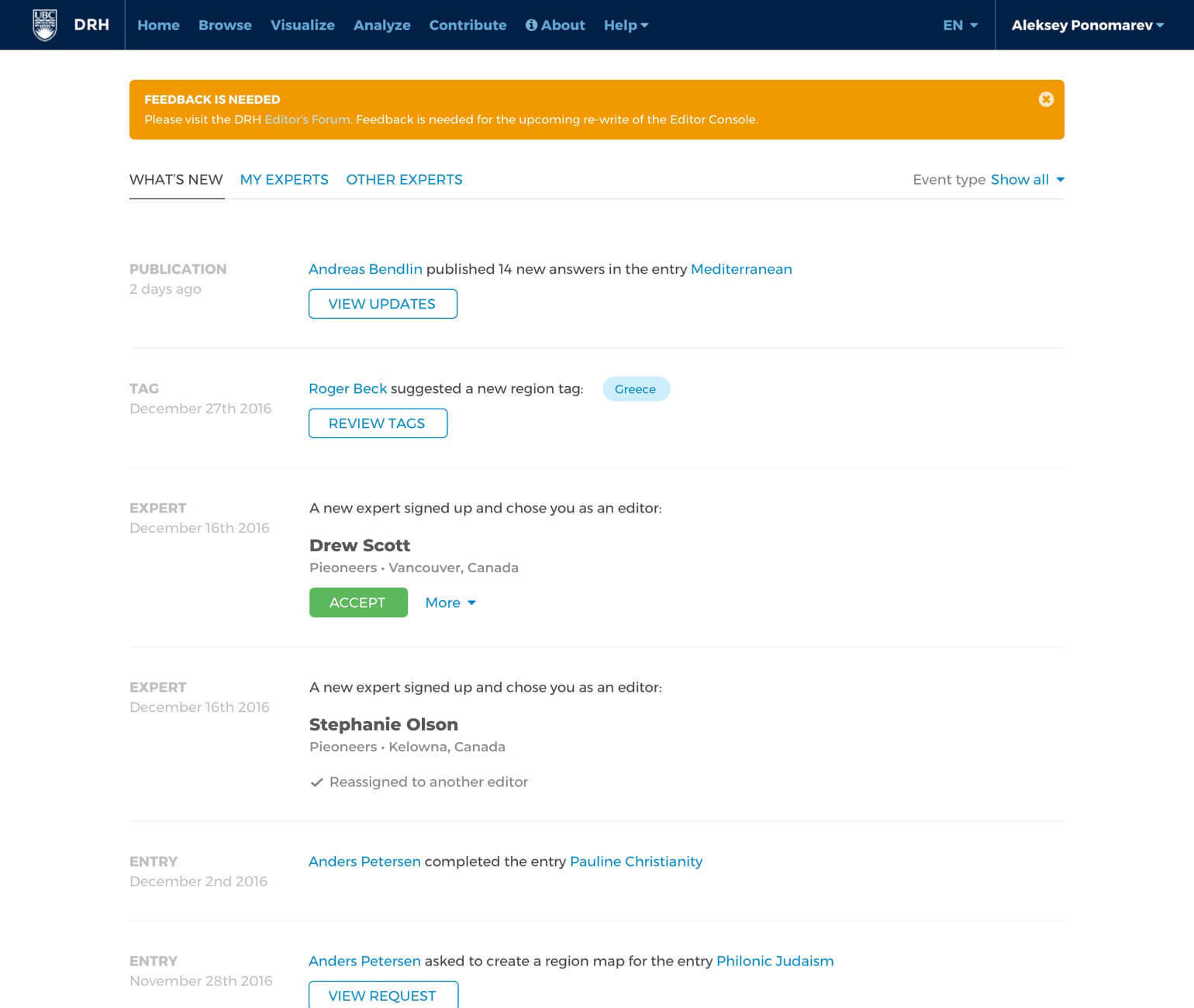Switch to the My Experts tab
The image size is (1194, 1008).
(284, 179)
